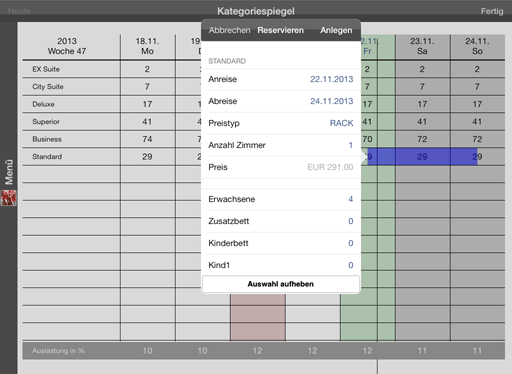Tap the 24.11. So column header

point(477,46)
